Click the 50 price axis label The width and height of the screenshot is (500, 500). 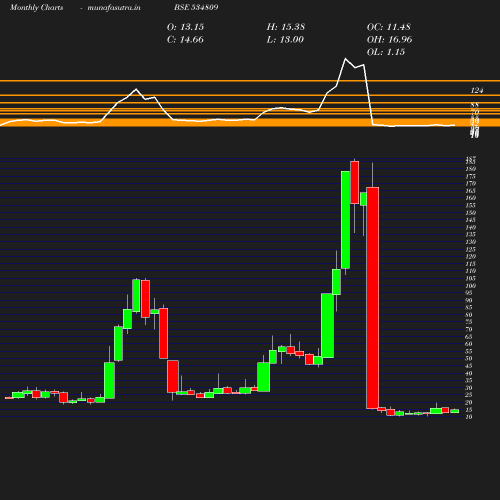[x=469, y=358]
